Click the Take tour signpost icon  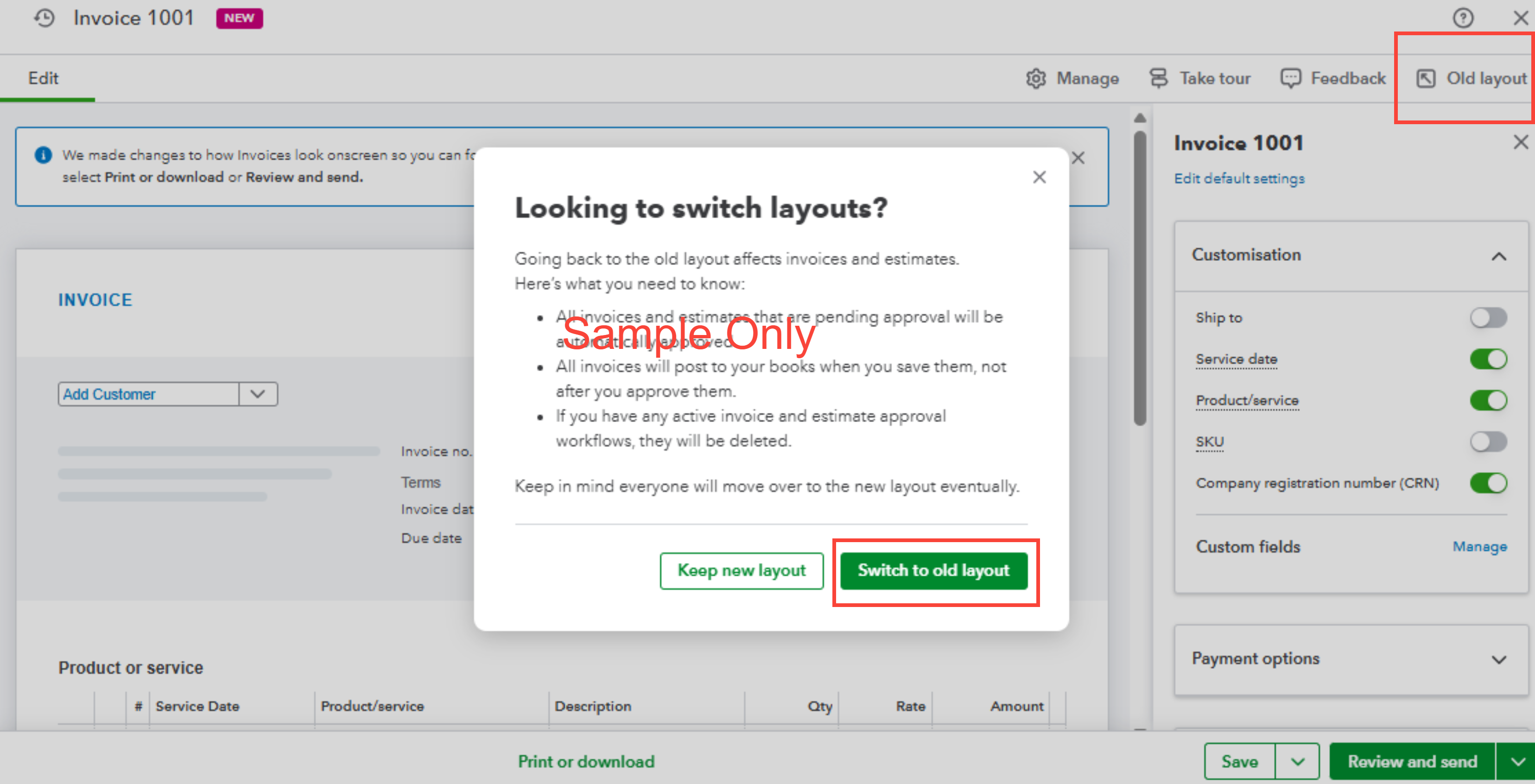point(1158,79)
